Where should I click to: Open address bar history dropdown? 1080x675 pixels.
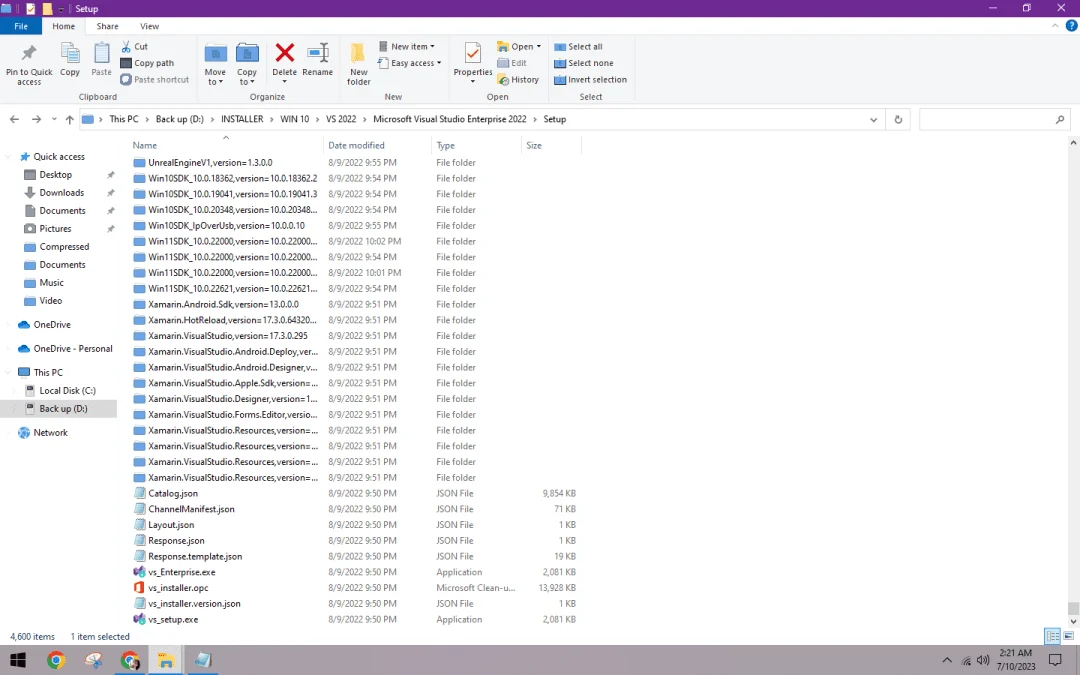coord(873,119)
